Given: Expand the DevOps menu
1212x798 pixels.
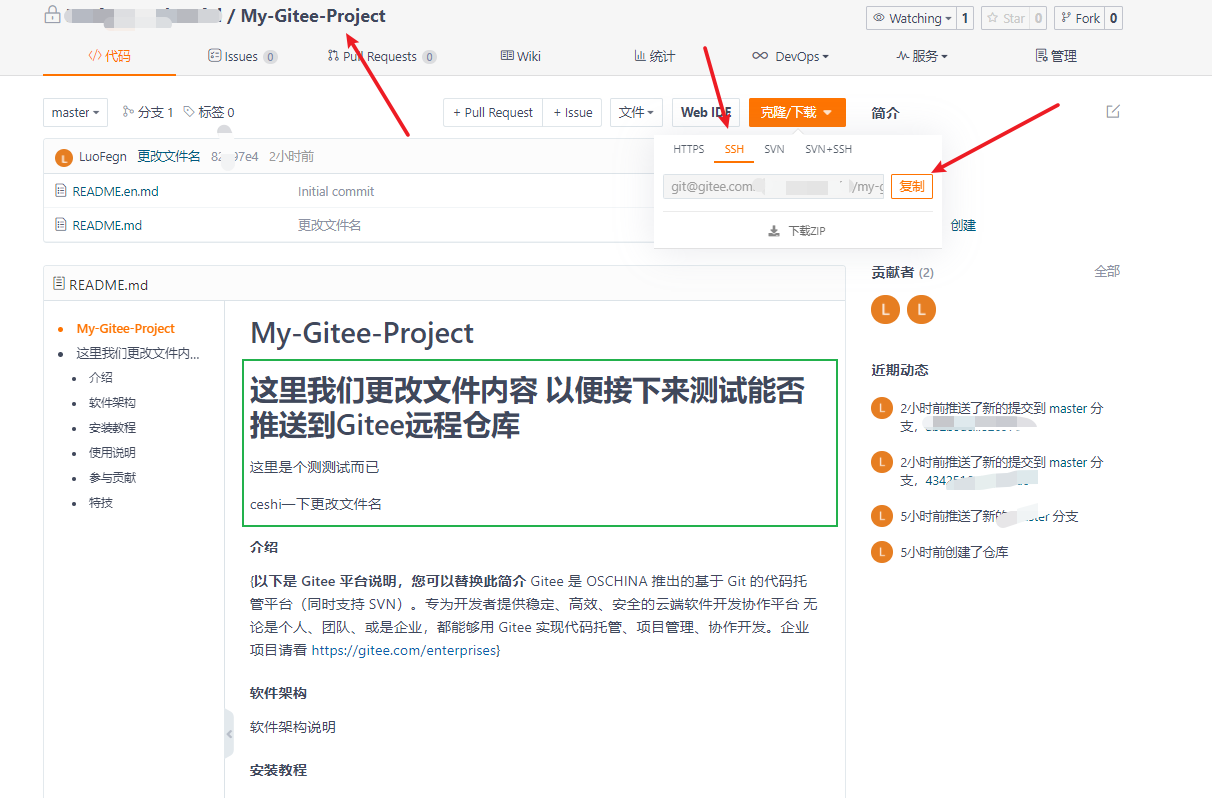Looking at the screenshot, I should tap(790, 56).
